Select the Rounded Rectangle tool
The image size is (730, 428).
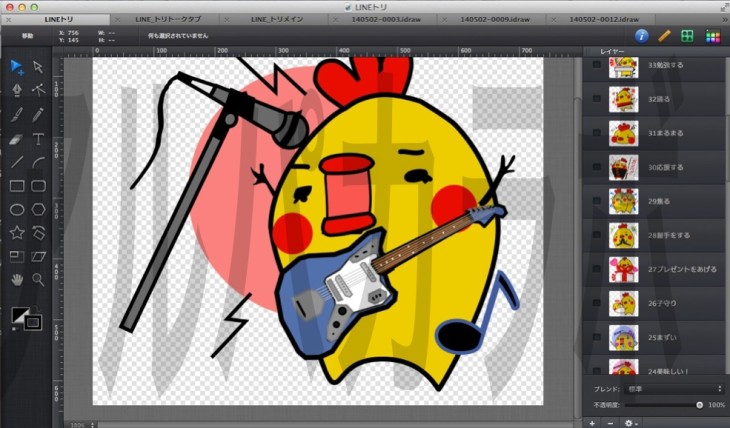pyautogui.click(x=38, y=186)
